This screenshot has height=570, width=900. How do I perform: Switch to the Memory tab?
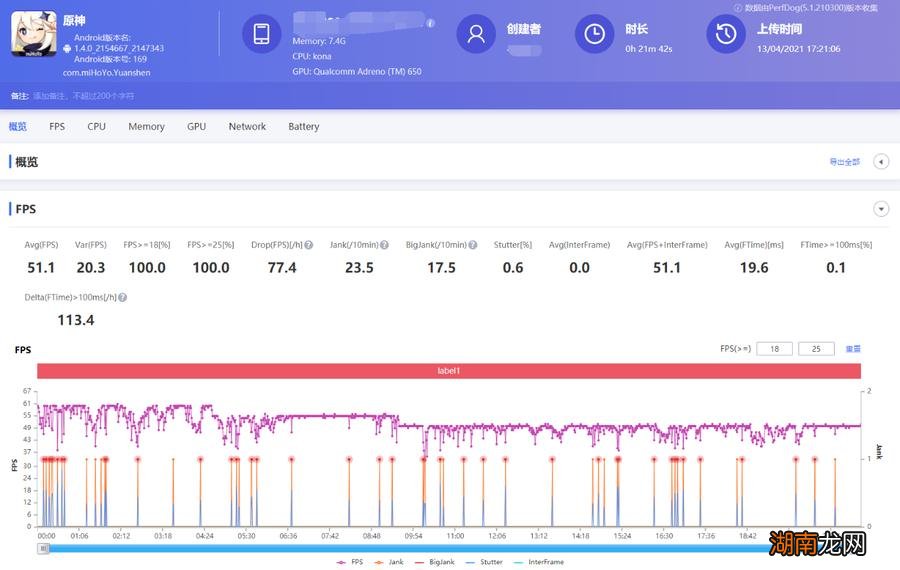(146, 127)
